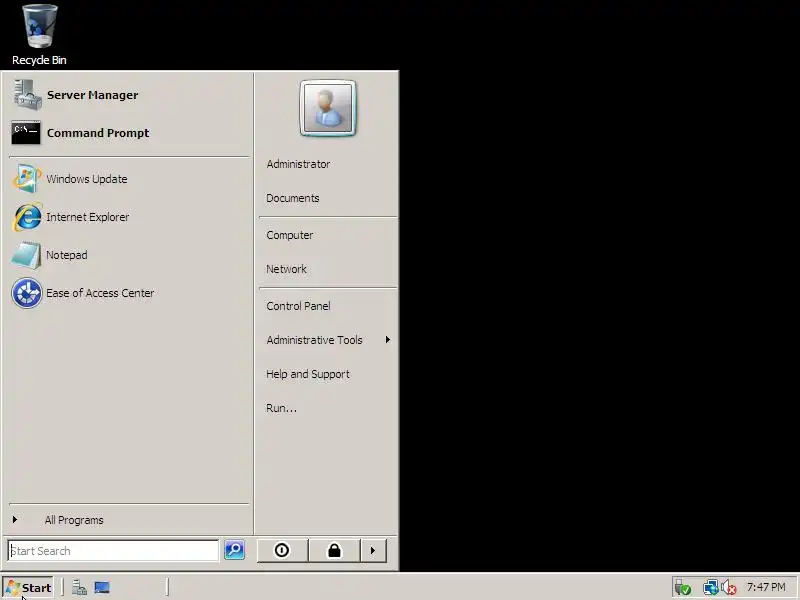800x600 pixels.
Task: Click the Ease of Access Center icon
Action: click(x=27, y=293)
